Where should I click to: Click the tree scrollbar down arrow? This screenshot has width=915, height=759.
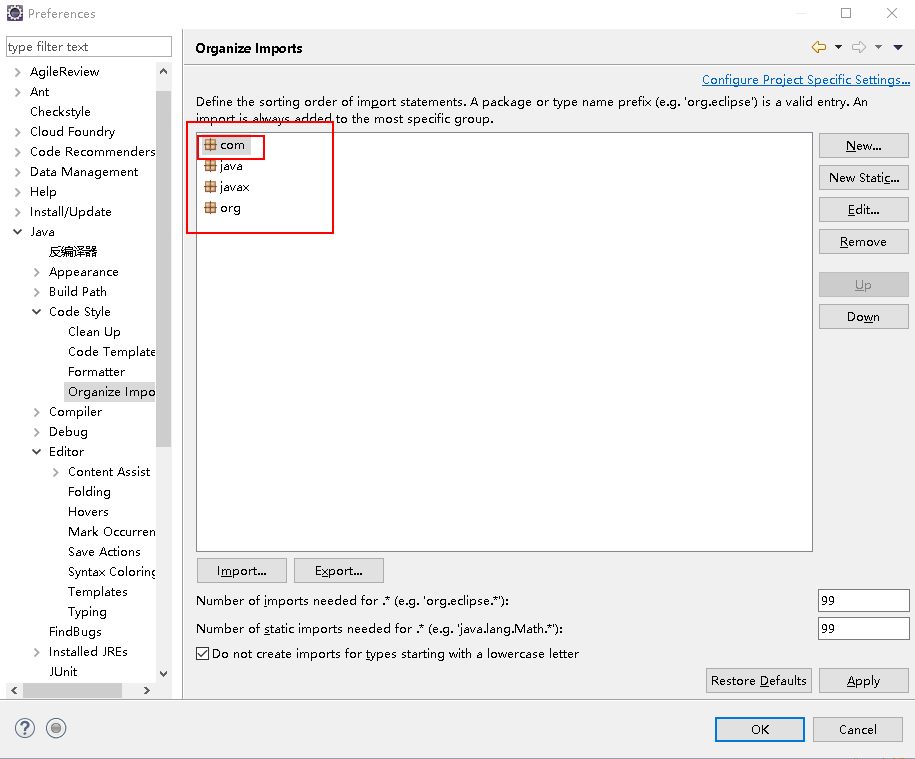click(x=163, y=674)
